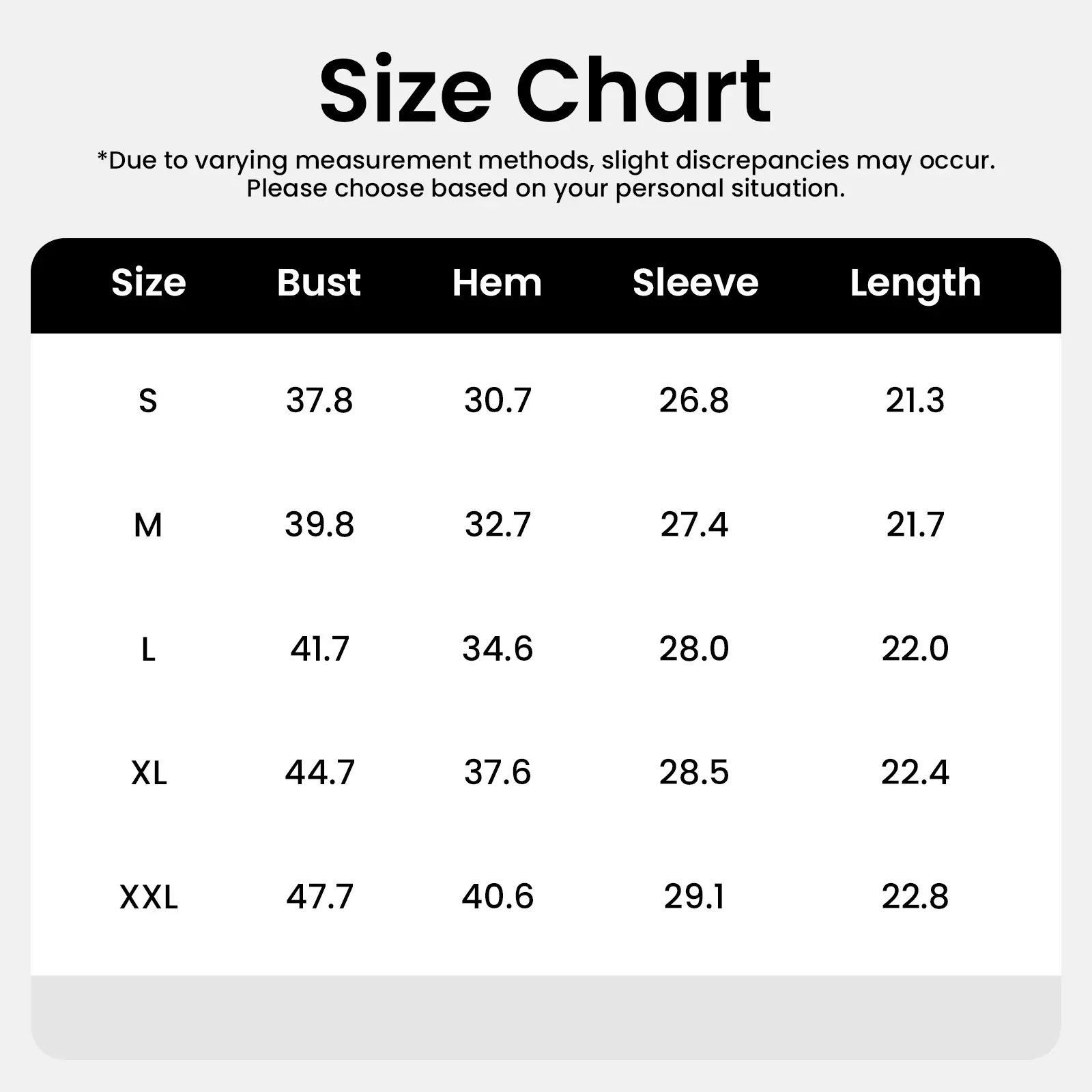
Task: Click the Size Chart title
Action: 545,91
